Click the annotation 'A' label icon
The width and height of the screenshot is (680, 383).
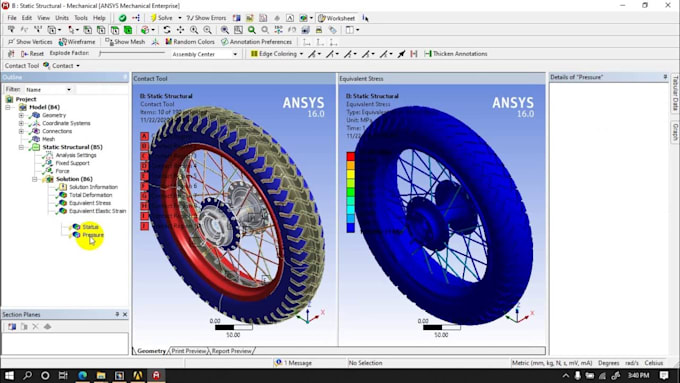click(290, 18)
